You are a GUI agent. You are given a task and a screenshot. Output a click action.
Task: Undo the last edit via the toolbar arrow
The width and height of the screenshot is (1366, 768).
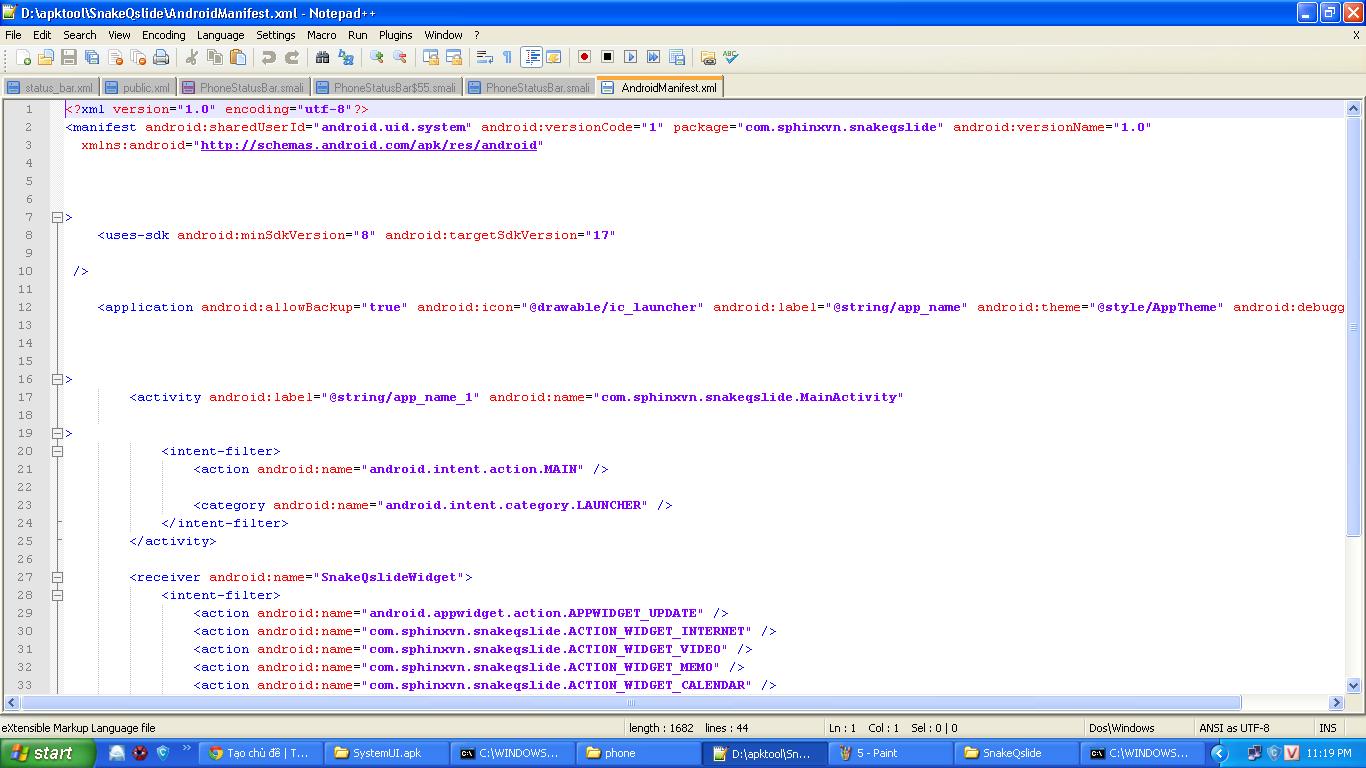(269, 58)
